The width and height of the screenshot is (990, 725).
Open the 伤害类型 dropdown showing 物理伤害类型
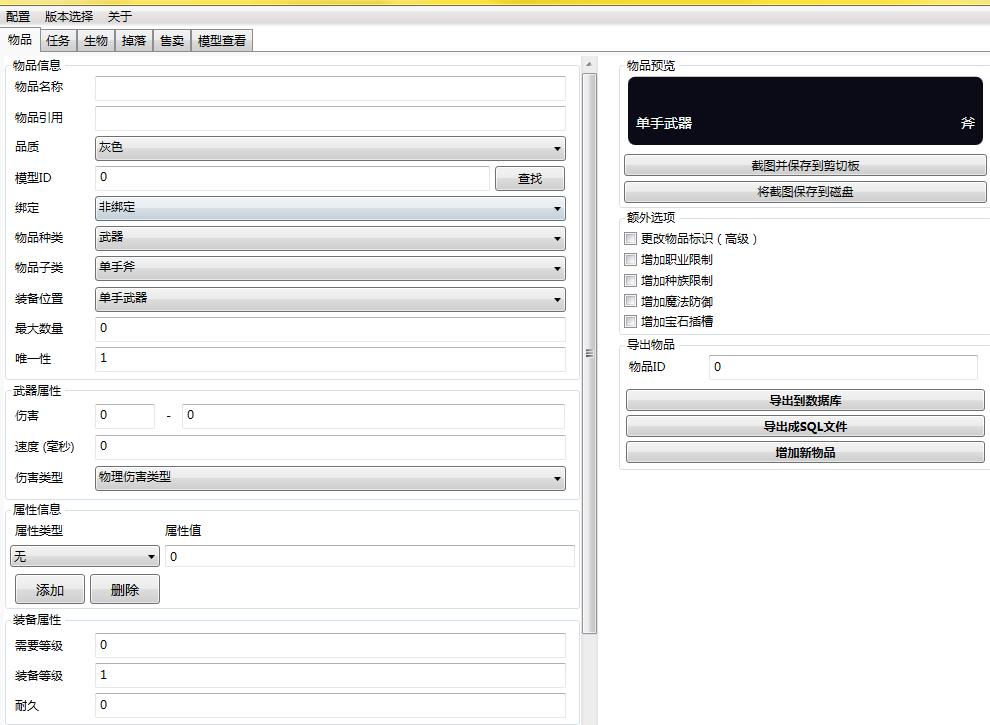pyautogui.click(x=330, y=478)
